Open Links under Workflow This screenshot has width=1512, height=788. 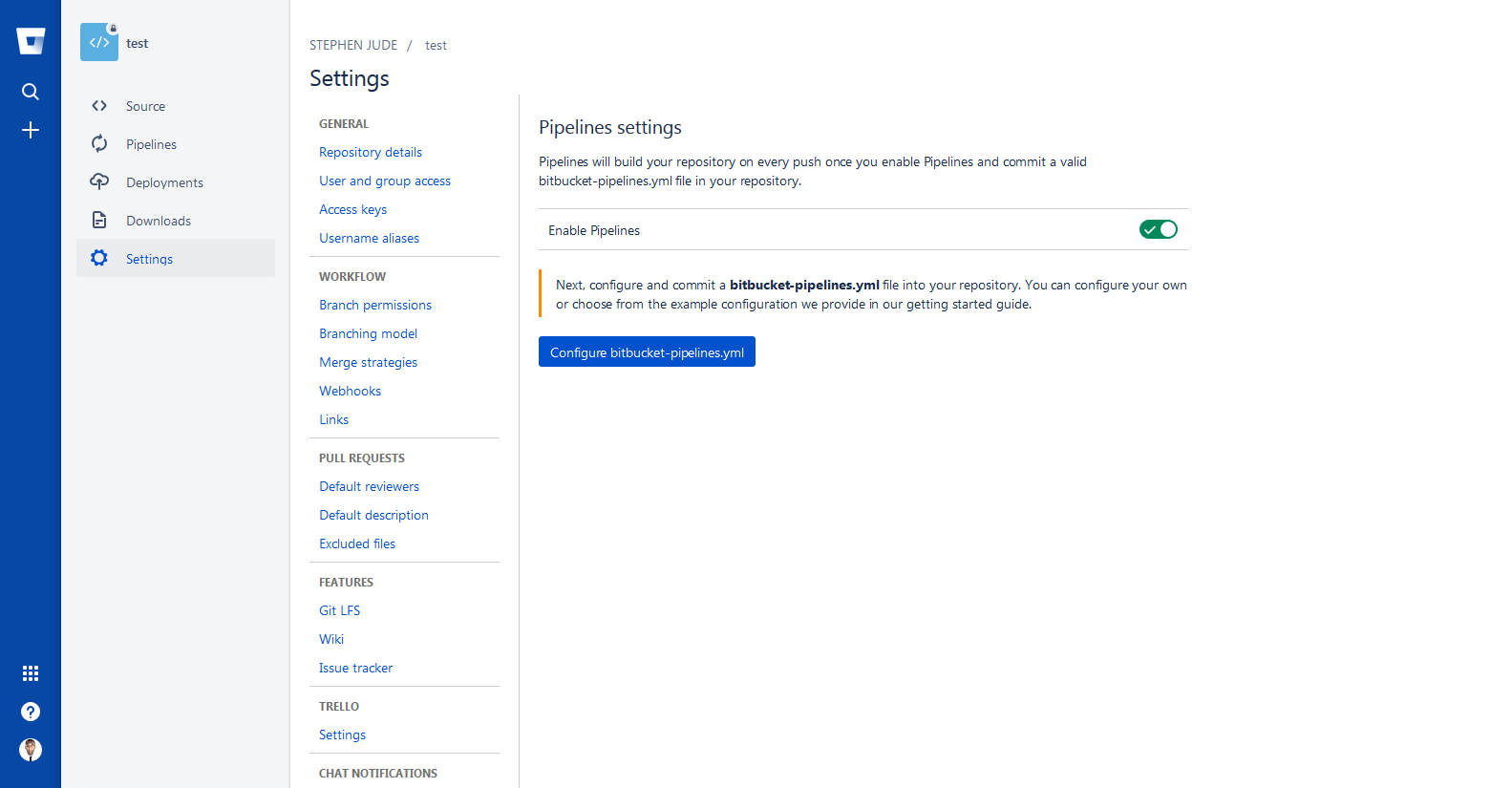click(x=333, y=419)
